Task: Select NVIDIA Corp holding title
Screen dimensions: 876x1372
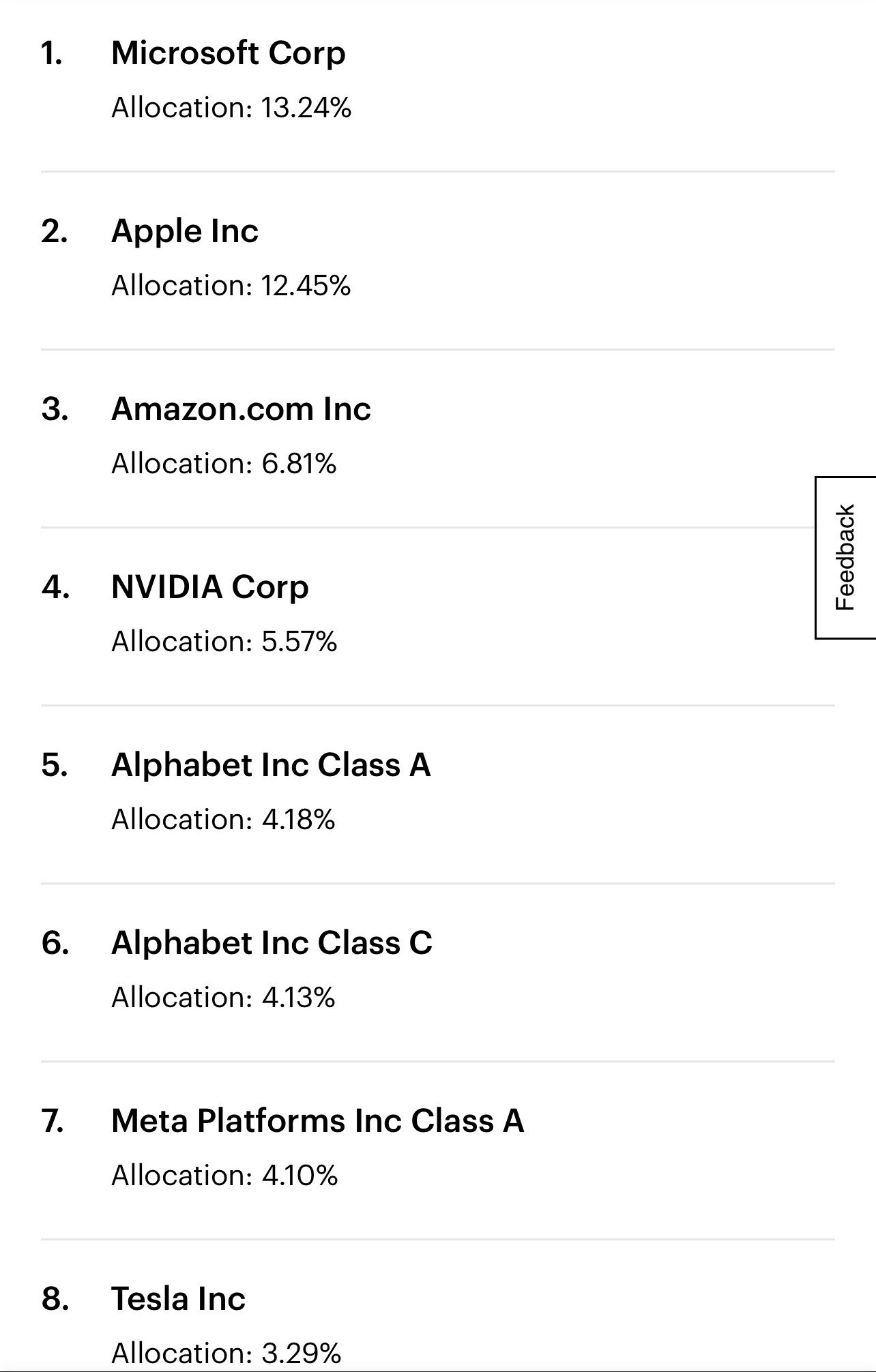Action: tap(210, 588)
